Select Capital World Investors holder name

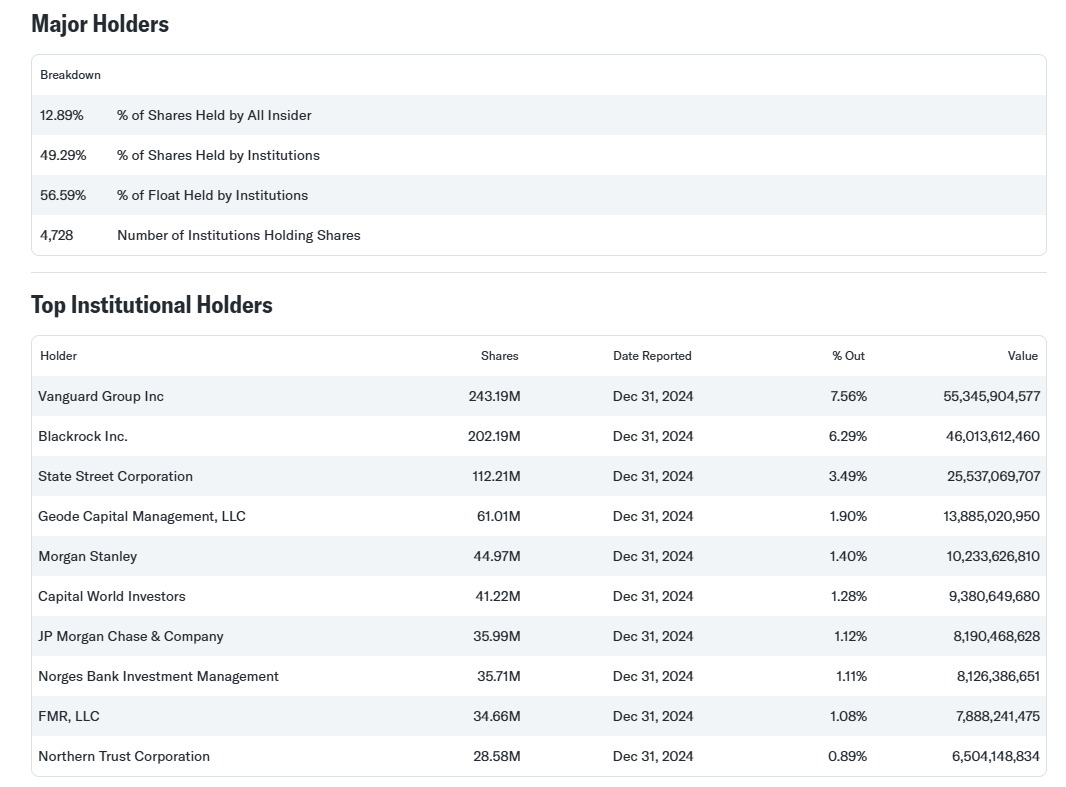coord(111,596)
